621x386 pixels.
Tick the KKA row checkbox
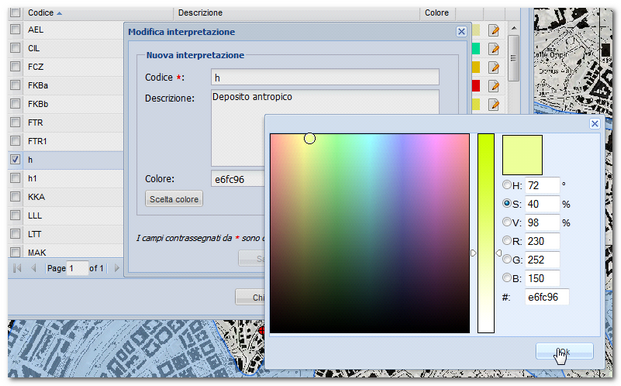15,196
